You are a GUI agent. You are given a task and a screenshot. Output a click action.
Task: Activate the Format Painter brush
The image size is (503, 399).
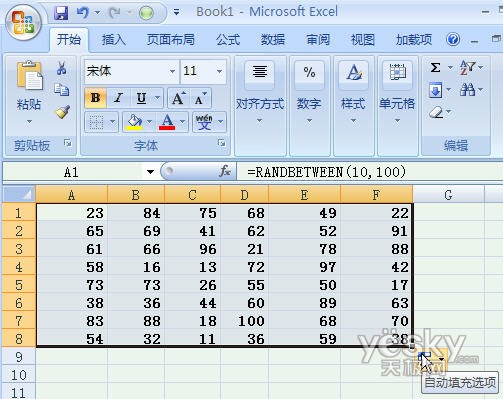pyautogui.click(x=62, y=112)
